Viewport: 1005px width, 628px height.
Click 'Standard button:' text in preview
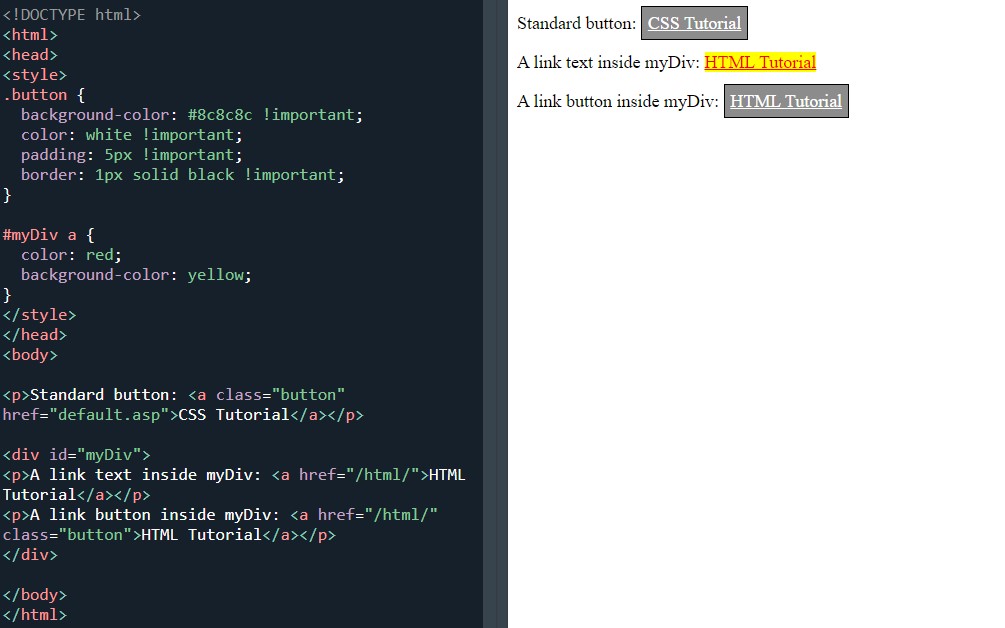[x=576, y=23]
